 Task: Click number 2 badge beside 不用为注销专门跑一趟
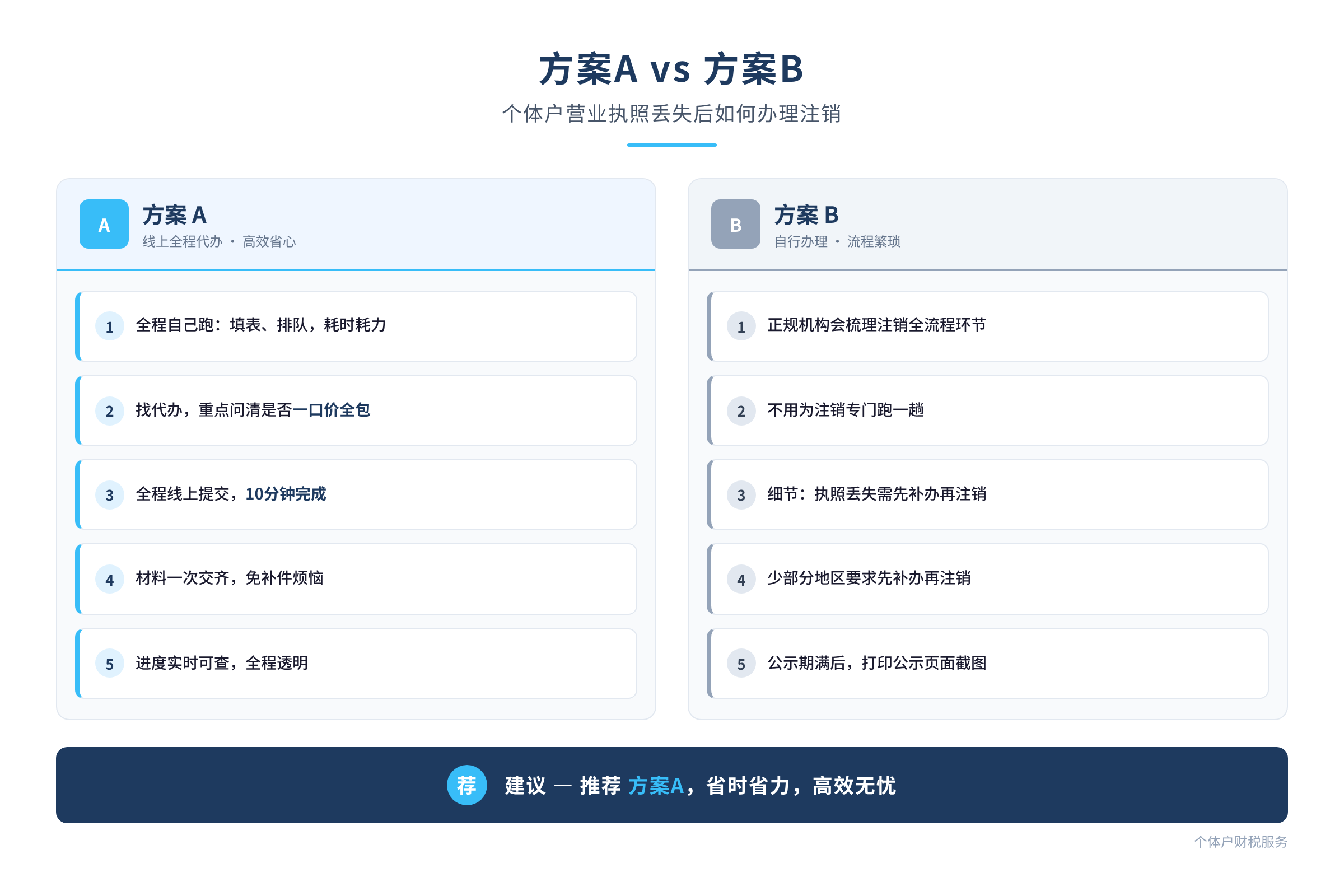pyautogui.click(x=741, y=411)
